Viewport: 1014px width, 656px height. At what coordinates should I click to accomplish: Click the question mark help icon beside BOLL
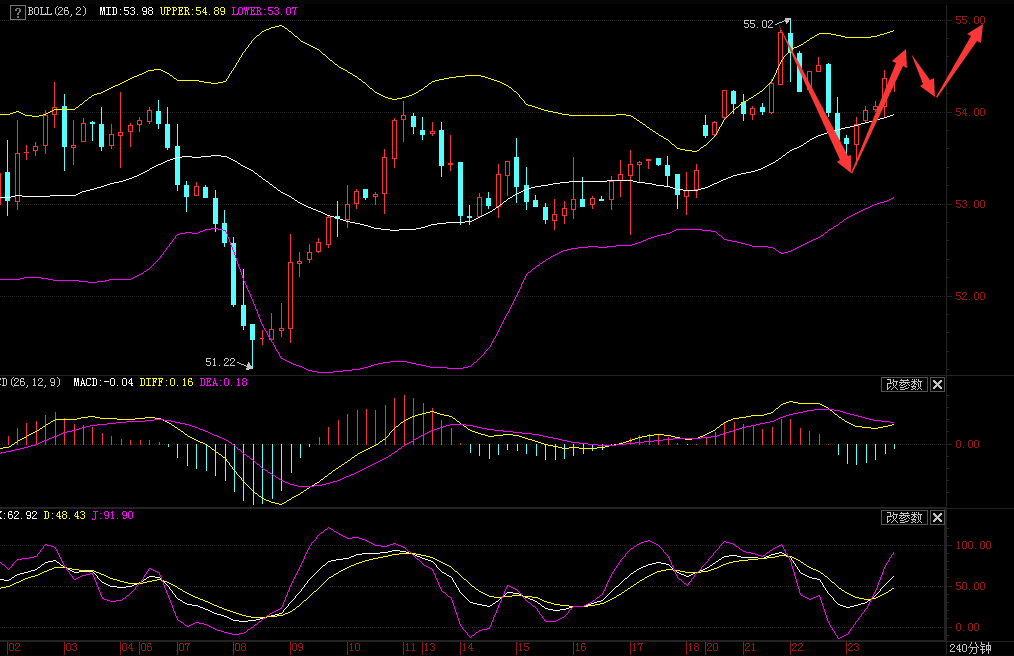tap(17, 11)
